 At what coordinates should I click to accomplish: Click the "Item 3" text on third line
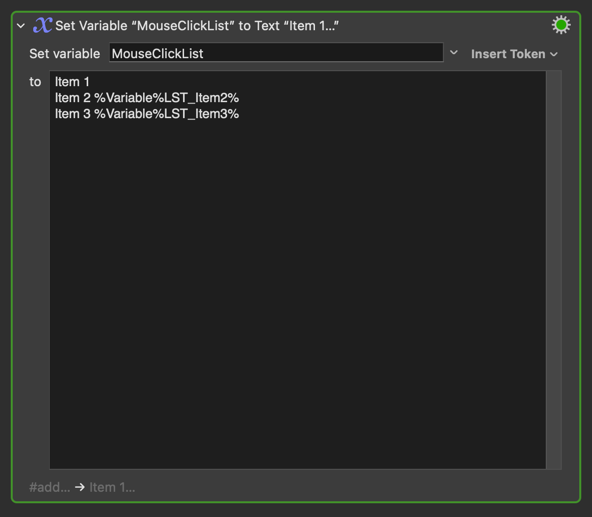(x=73, y=114)
